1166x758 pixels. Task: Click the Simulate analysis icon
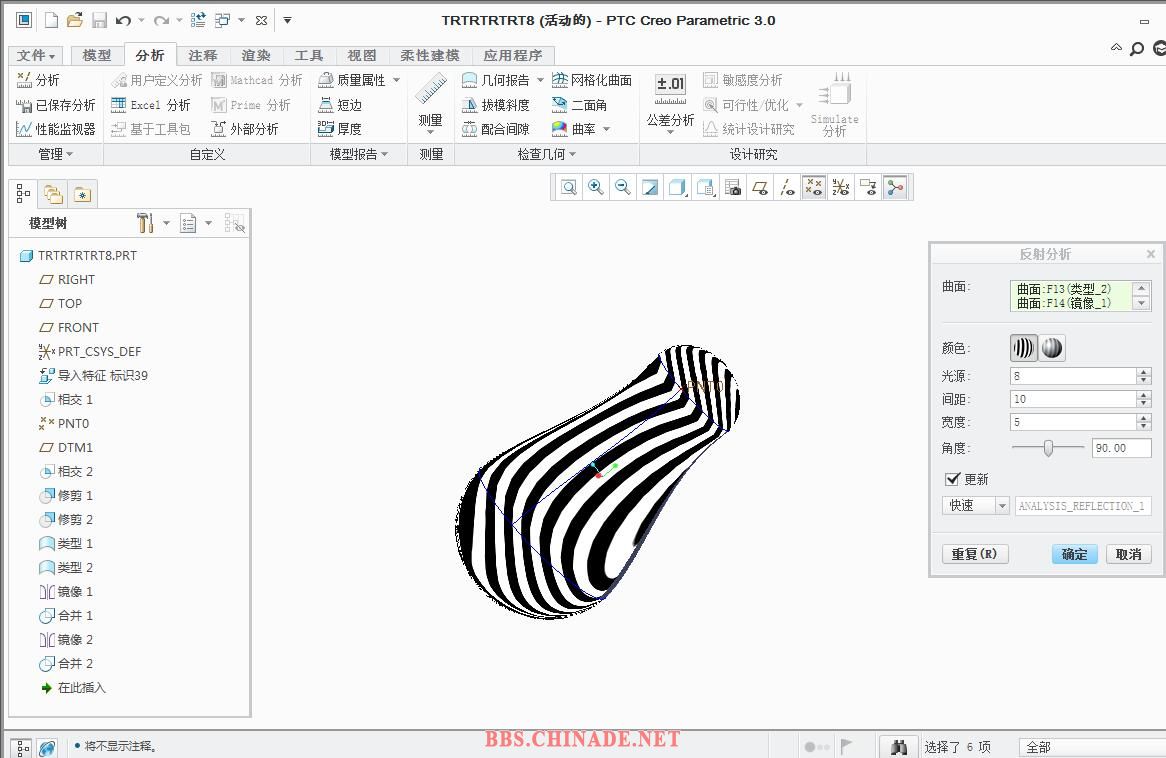[x=834, y=104]
